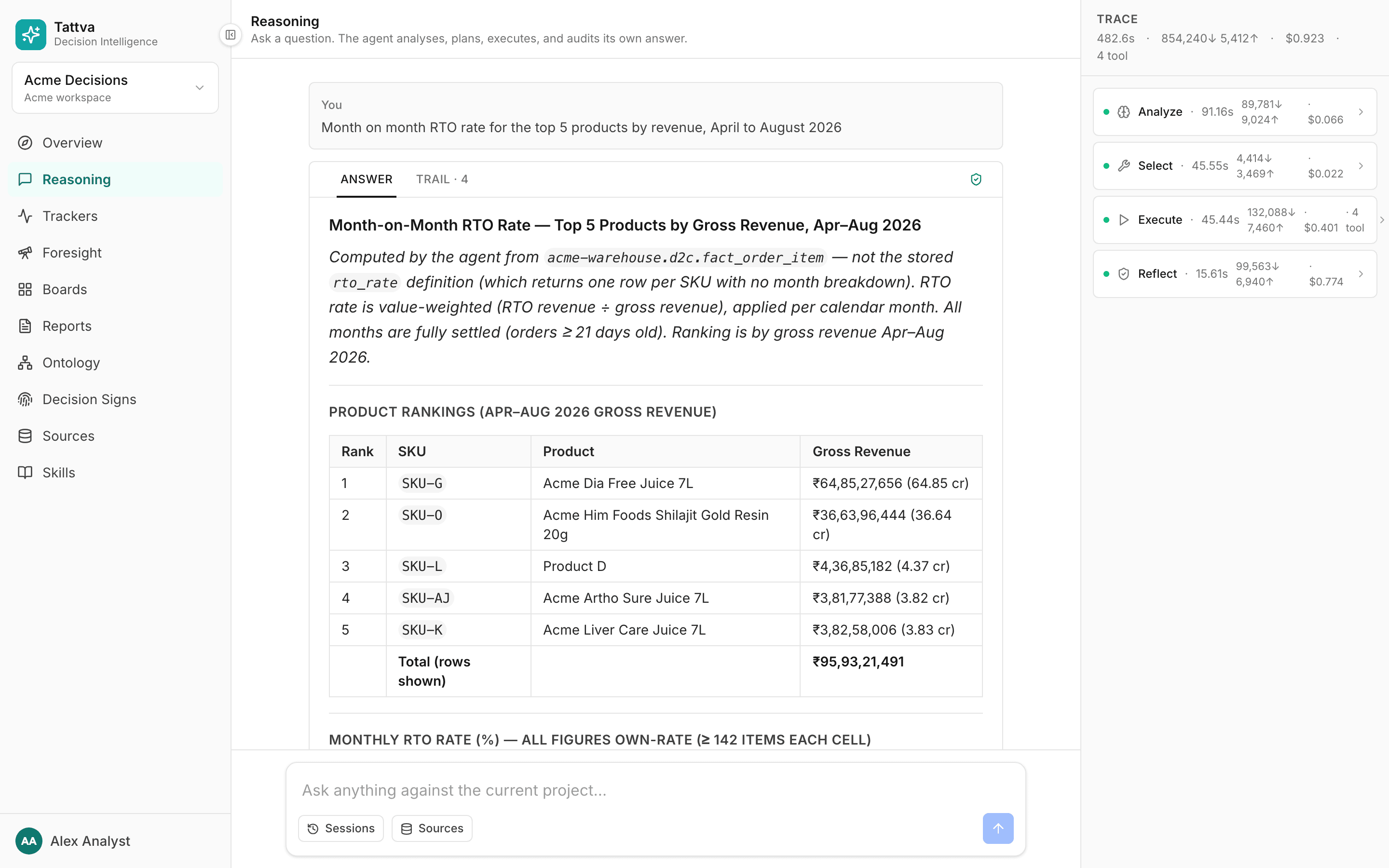
Task: Switch to the ANSWER tab
Action: coord(366,180)
